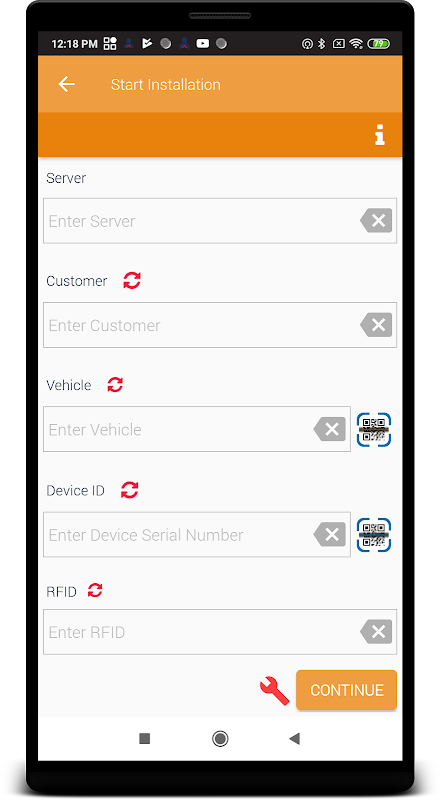Refresh the Customer list
Viewport: 440px width, 800px height.
[x=132, y=281]
